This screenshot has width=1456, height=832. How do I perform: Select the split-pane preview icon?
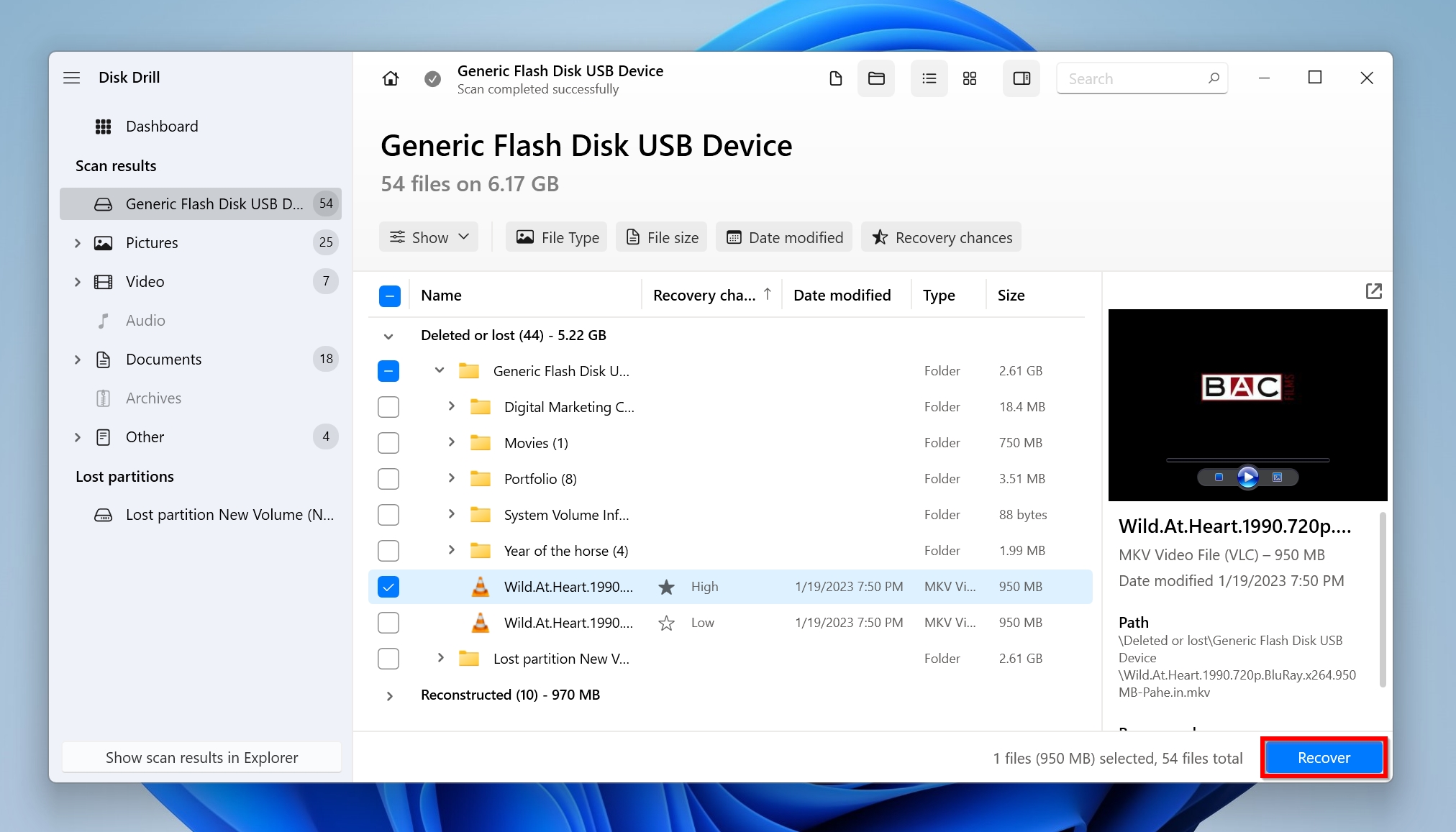(x=1022, y=78)
